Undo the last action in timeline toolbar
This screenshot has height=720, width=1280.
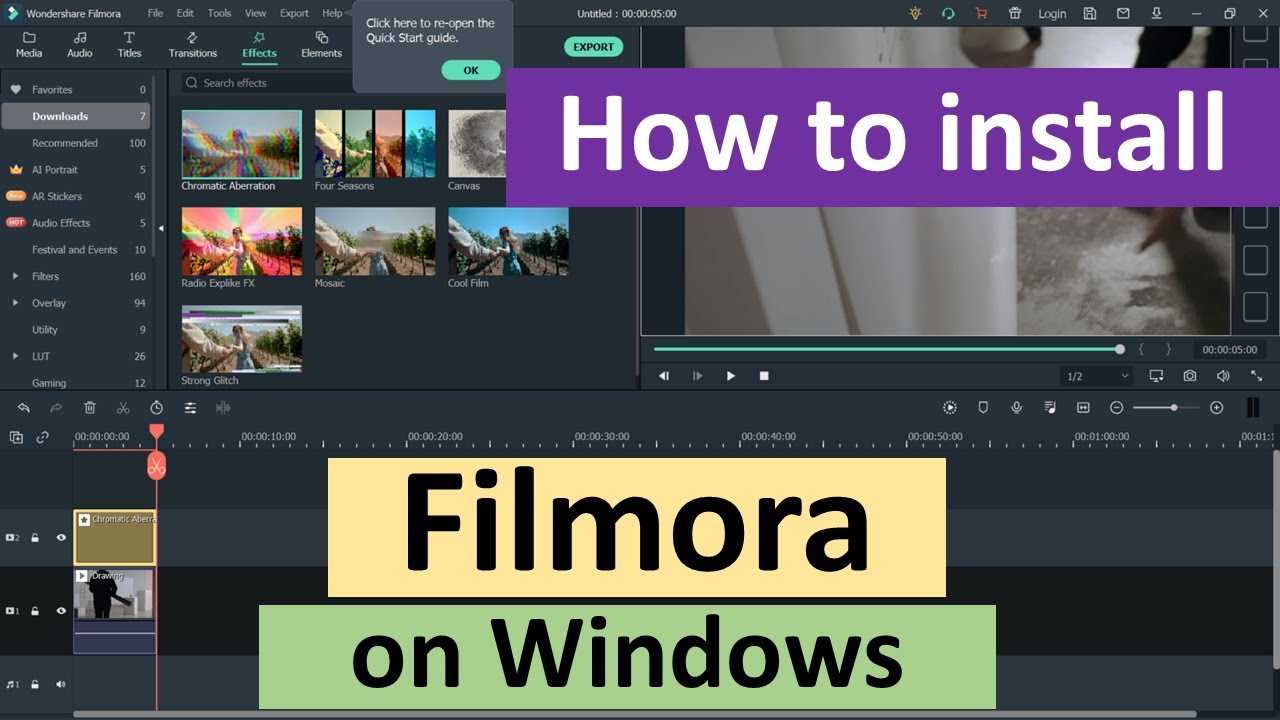pos(24,408)
